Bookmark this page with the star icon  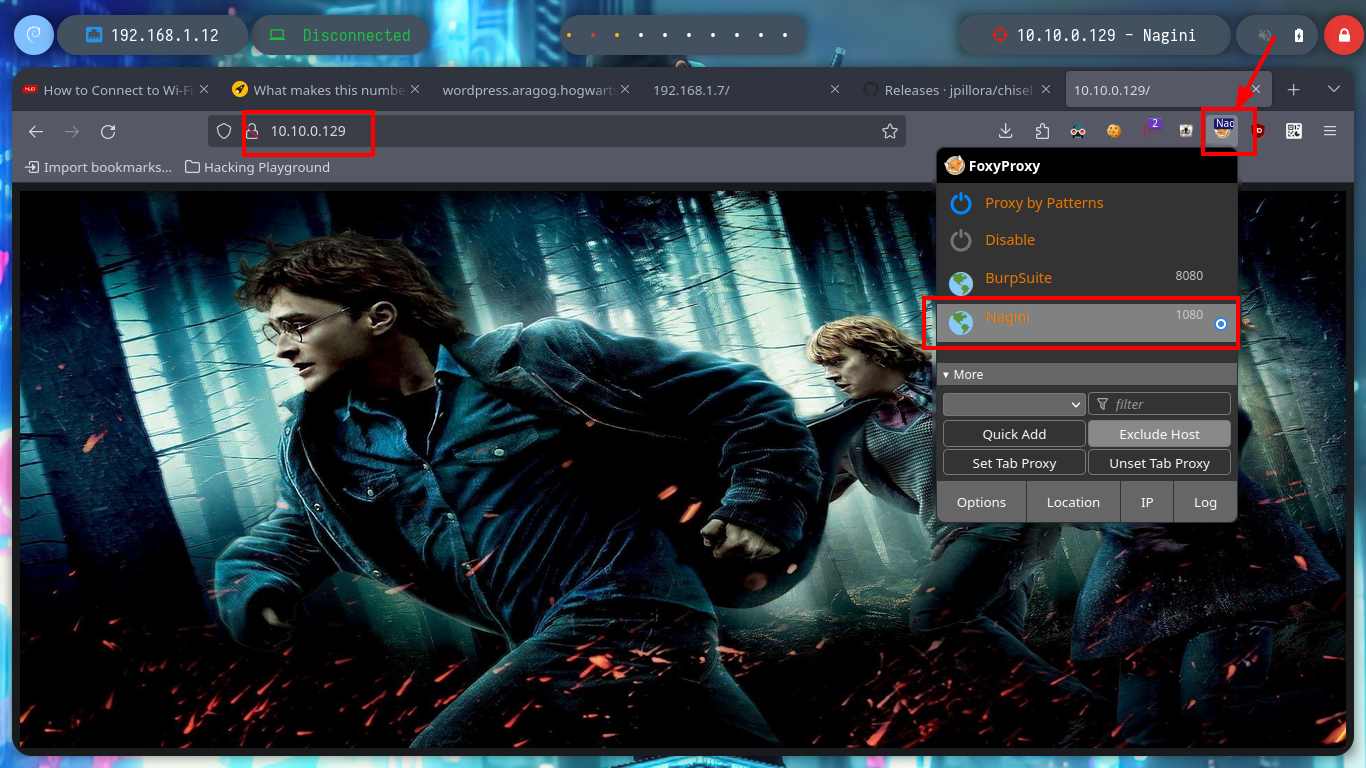(889, 131)
